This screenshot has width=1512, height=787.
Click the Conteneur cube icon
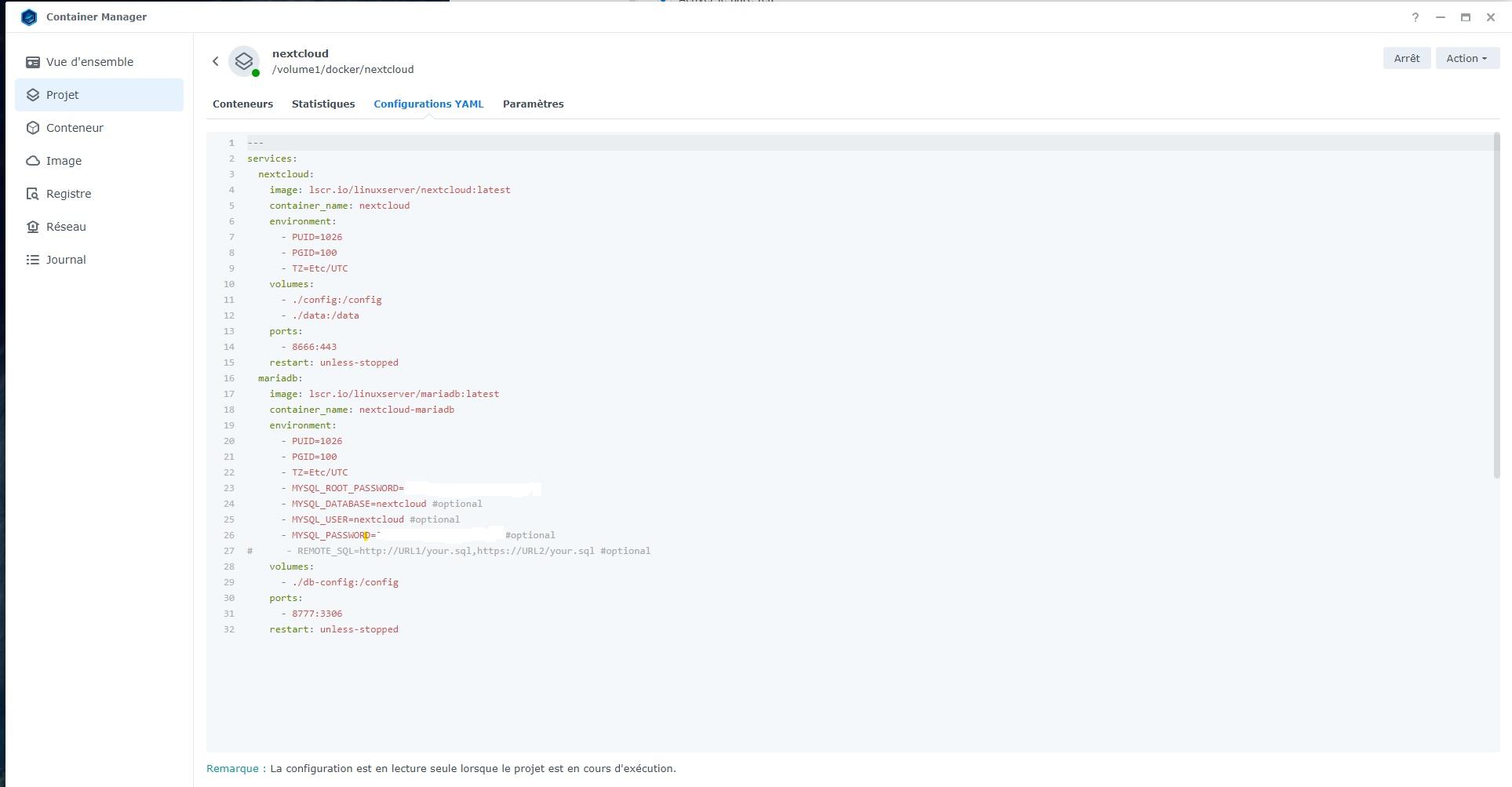33,128
